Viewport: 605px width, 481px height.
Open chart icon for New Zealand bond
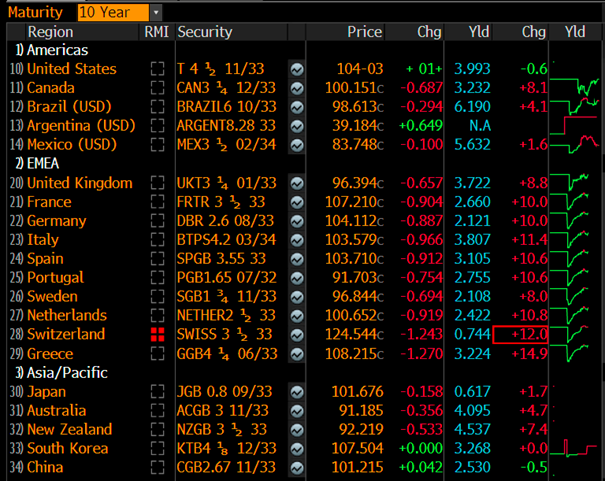(297, 430)
